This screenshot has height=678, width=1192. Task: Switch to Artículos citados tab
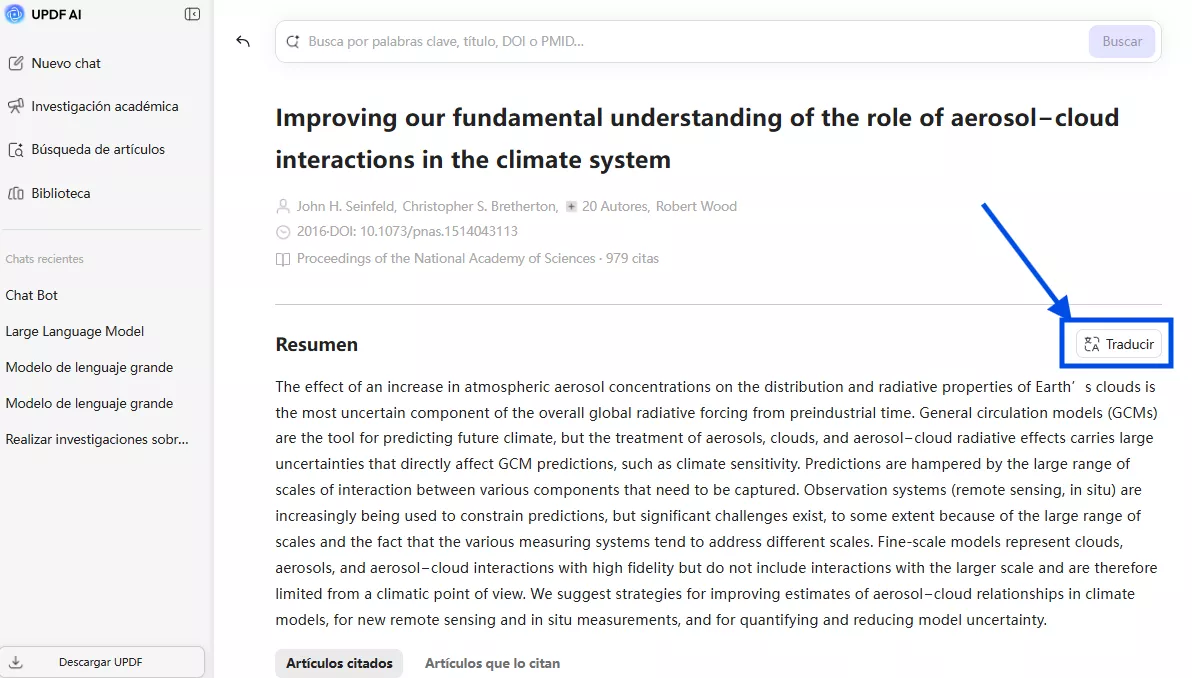(339, 663)
